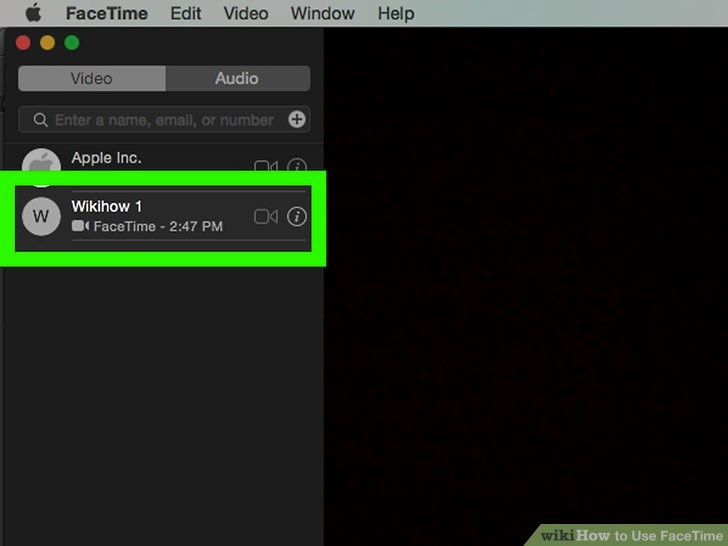Screen dimensions: 728x546
Task: Start video call with Apple Inc.
Action: tap(266, 166)
